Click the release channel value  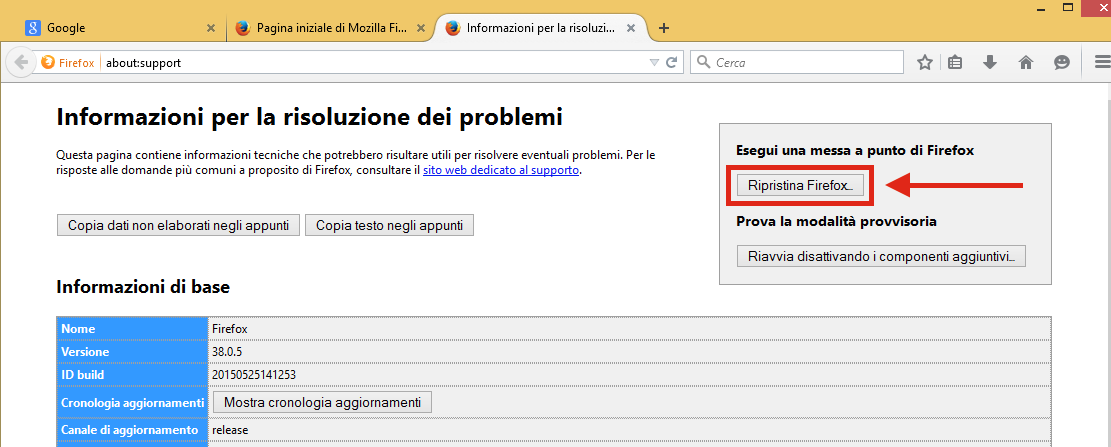click(x=230, y=430)
